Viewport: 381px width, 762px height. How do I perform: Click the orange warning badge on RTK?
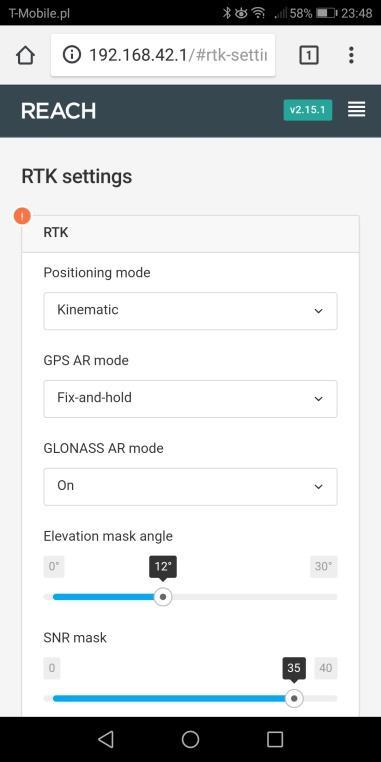pos(22,215)
